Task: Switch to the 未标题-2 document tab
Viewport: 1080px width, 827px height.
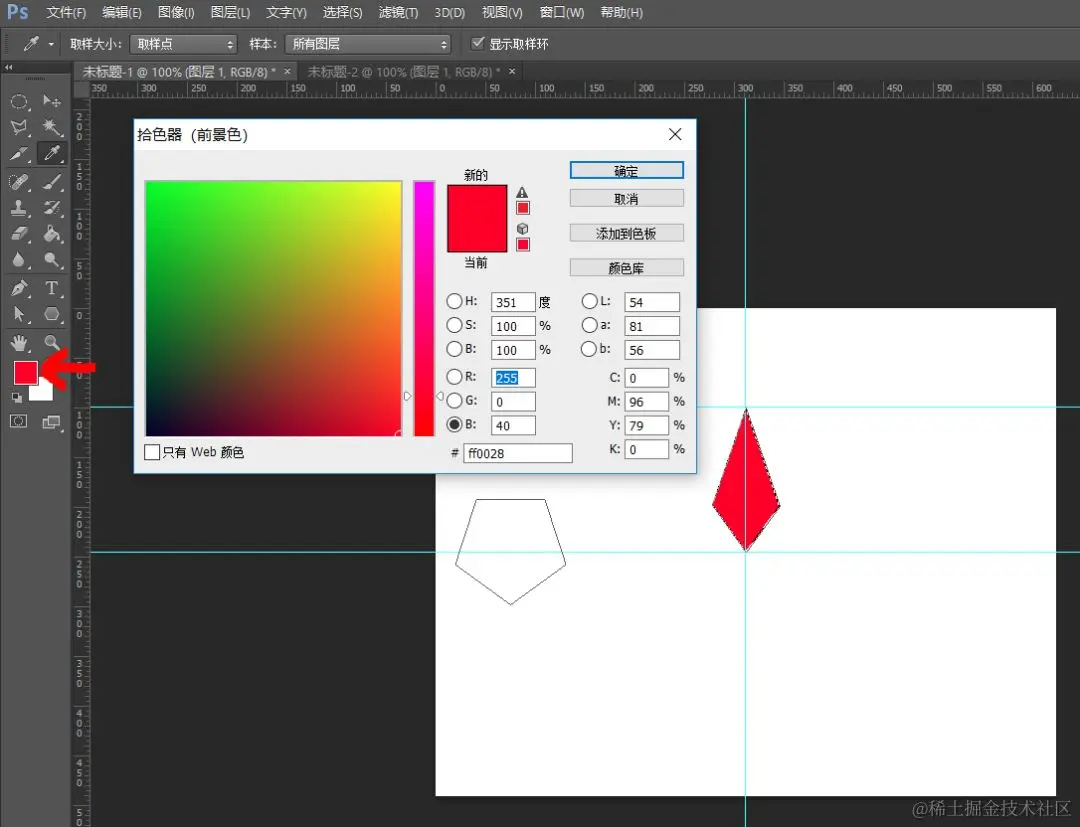Action: (x=404, y=72)
